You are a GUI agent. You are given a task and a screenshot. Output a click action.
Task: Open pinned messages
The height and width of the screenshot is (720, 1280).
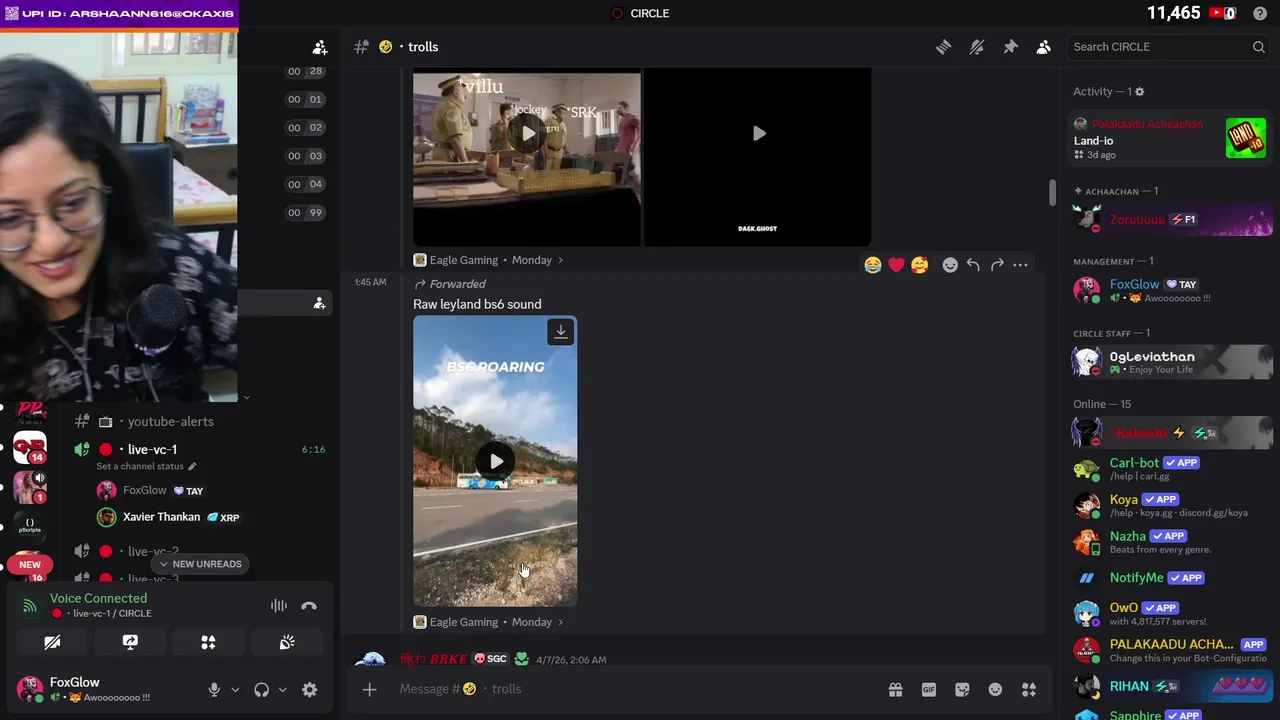(x=1010, y=47)
